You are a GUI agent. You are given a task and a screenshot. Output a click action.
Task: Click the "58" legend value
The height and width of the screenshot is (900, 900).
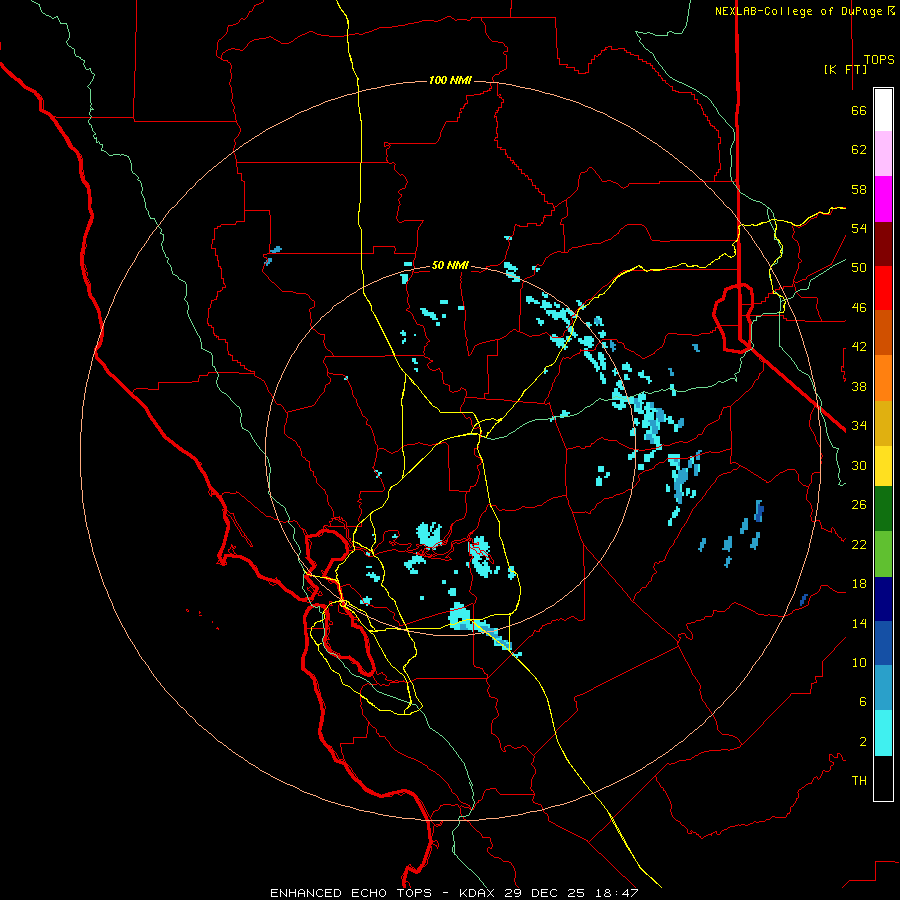[x=859, y=189]
